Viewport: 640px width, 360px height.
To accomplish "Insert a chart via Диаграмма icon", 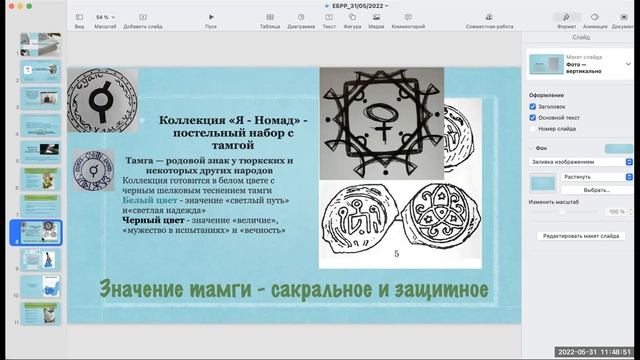I will [x=301, y=17].
